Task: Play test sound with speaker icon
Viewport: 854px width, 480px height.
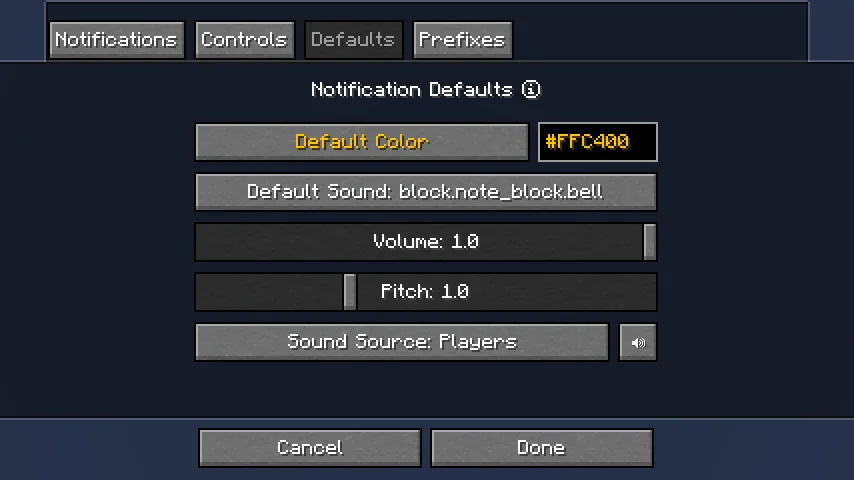Action: click(x=638, y=342)
